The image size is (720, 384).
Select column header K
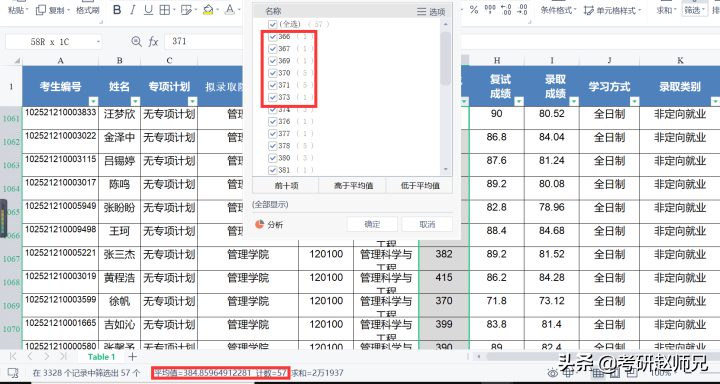tap(680, 61)
